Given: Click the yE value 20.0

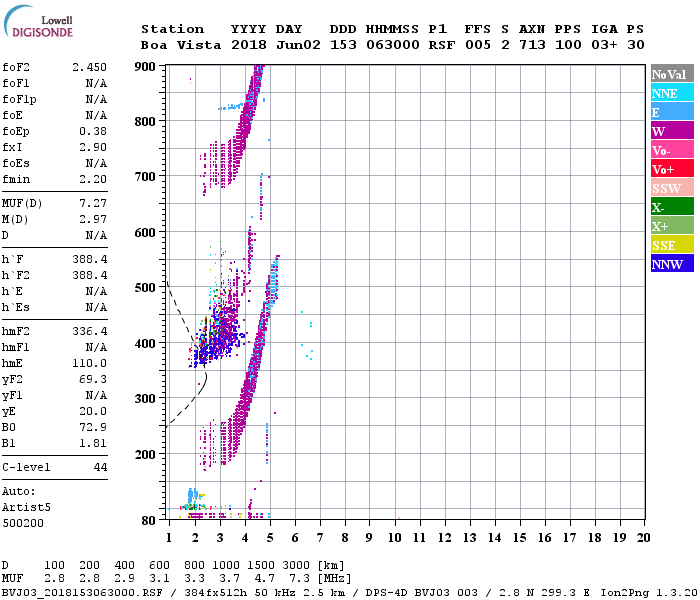Looking at the screenshot, I should [93, 411].
